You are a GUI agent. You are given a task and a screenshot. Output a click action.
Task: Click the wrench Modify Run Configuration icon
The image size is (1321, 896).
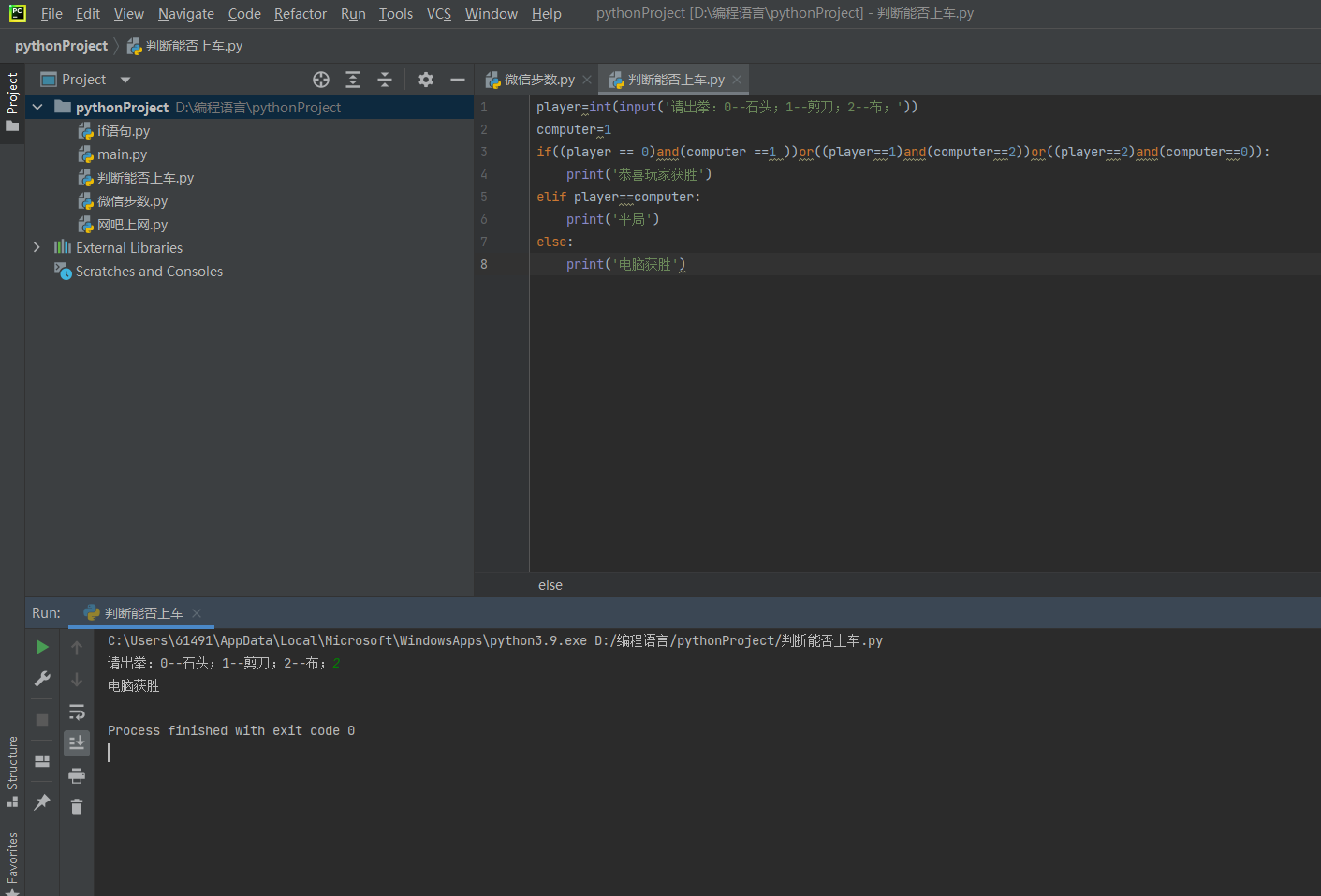[x=42, y=679]
